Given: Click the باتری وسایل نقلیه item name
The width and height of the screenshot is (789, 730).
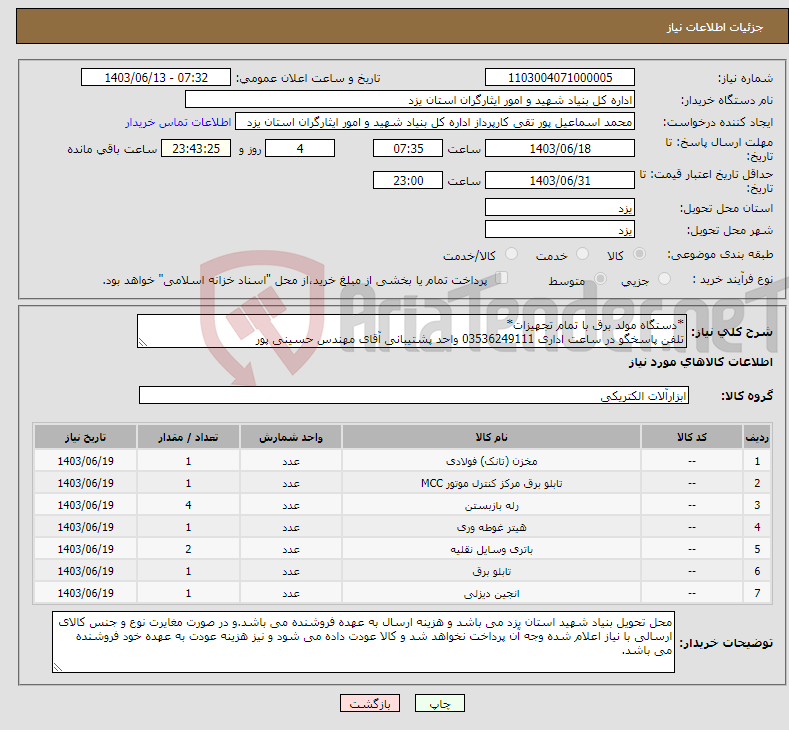Looking at the screenshot, I should coord(492,549).
